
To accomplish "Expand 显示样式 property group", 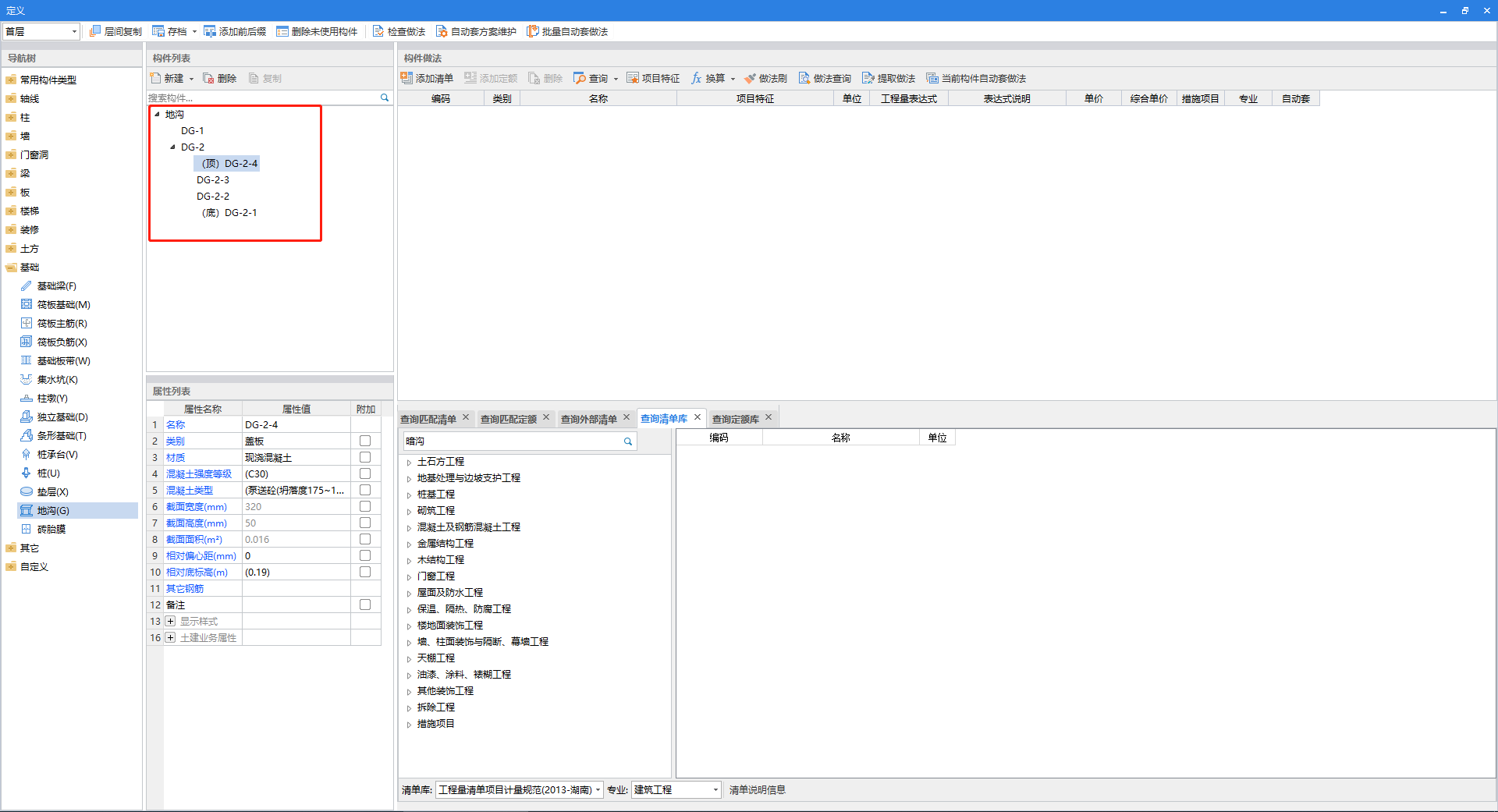I will [x=170, y=622].
